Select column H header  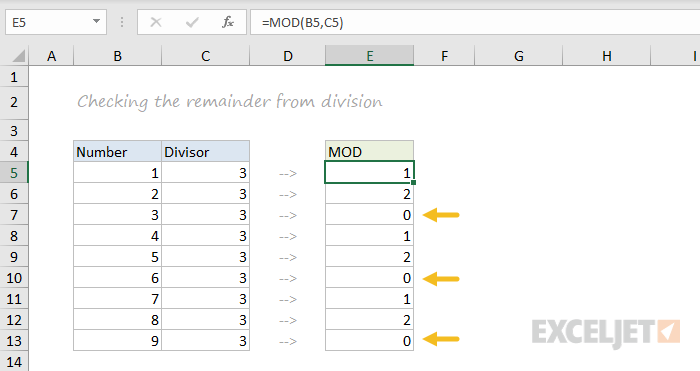pyautogui.click(x=607, y=56)
